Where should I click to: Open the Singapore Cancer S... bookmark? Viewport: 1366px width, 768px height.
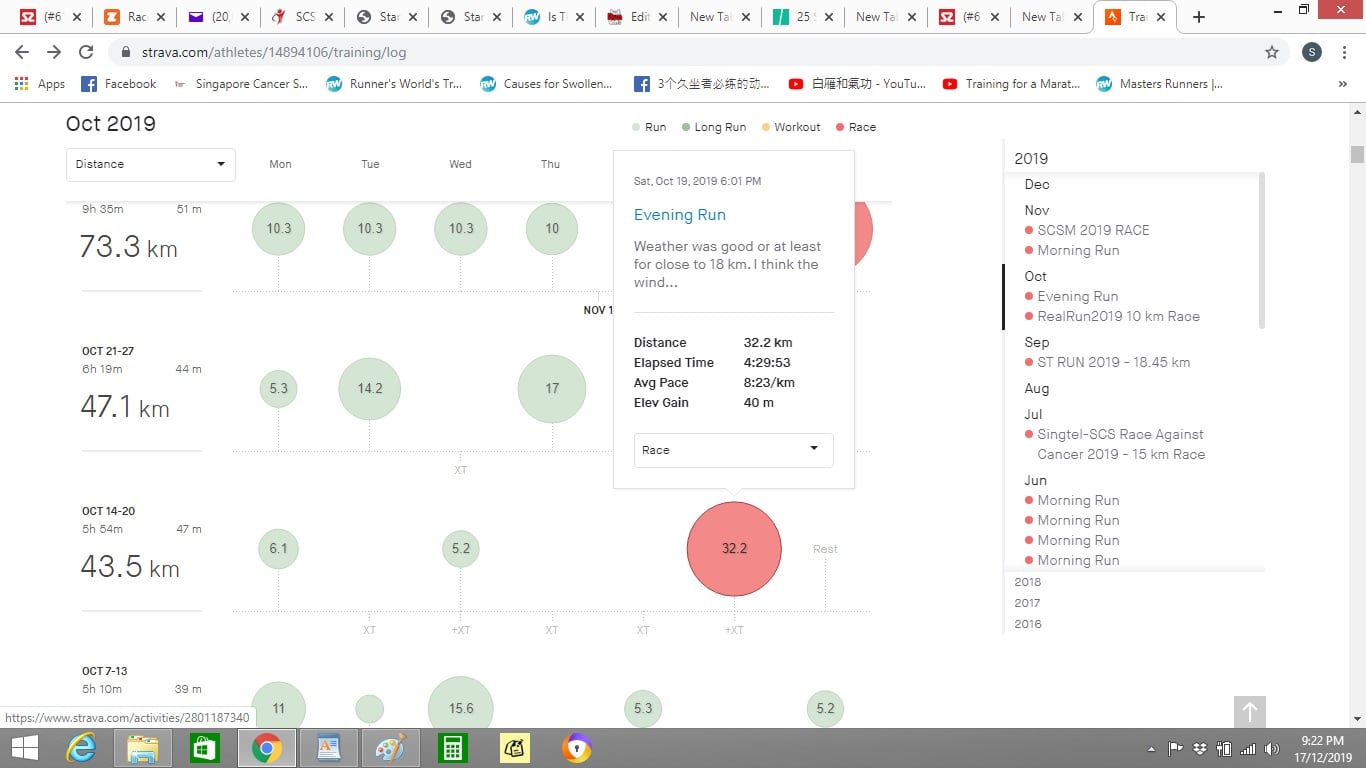(240, 84)
